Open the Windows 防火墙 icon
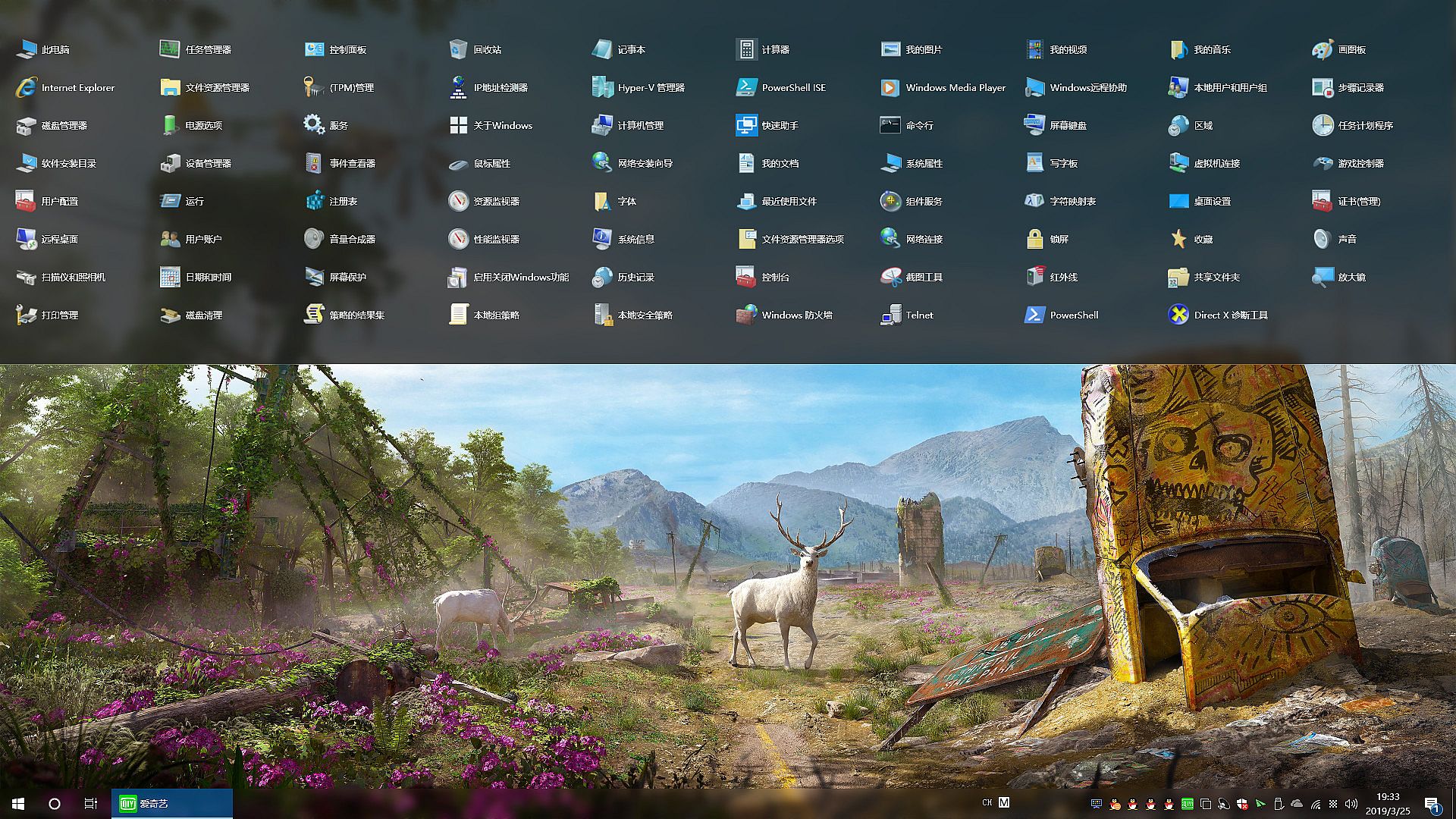This screenshot has height=819, width=1456. (746, 315)
